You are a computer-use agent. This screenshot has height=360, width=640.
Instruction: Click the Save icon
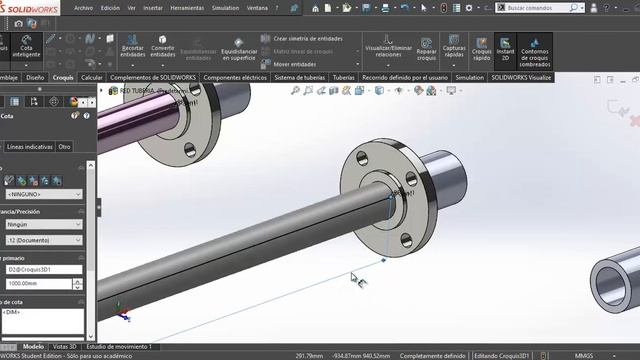coord(366,8)
